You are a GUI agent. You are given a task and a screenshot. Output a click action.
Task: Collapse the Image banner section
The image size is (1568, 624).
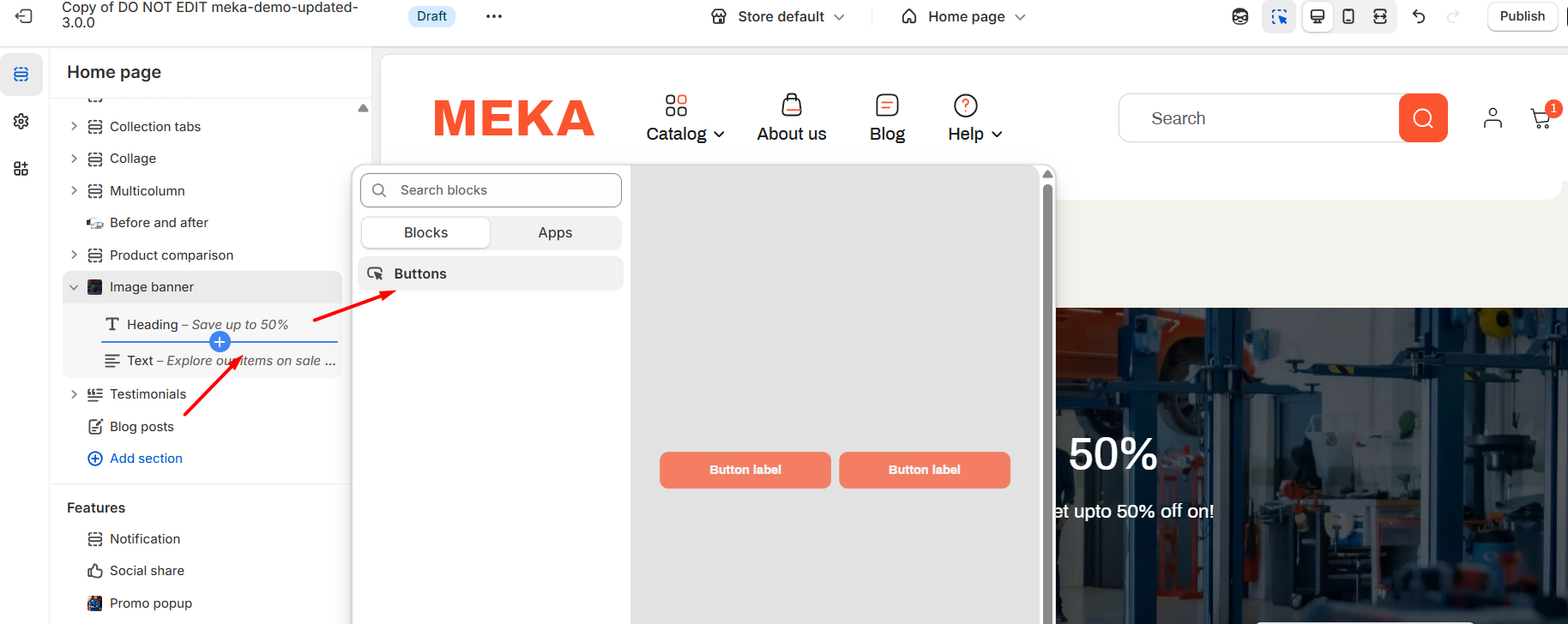pos(74,287)
